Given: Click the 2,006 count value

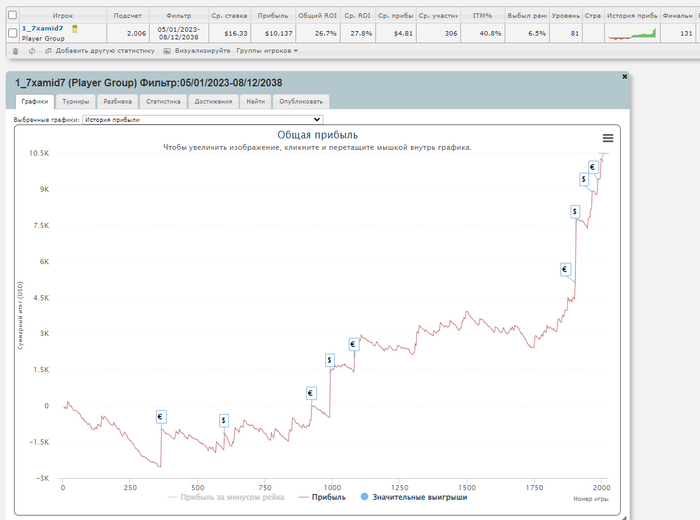Looking at the screenshot, I should pos(136,33).
